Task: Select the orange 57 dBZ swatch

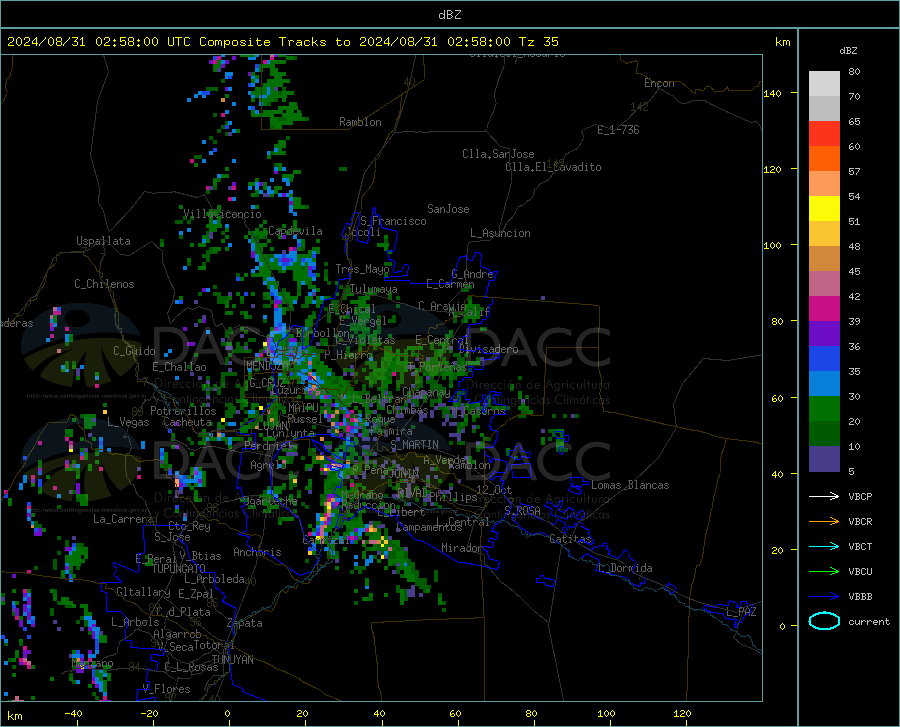Action: (x=824, y=159)
